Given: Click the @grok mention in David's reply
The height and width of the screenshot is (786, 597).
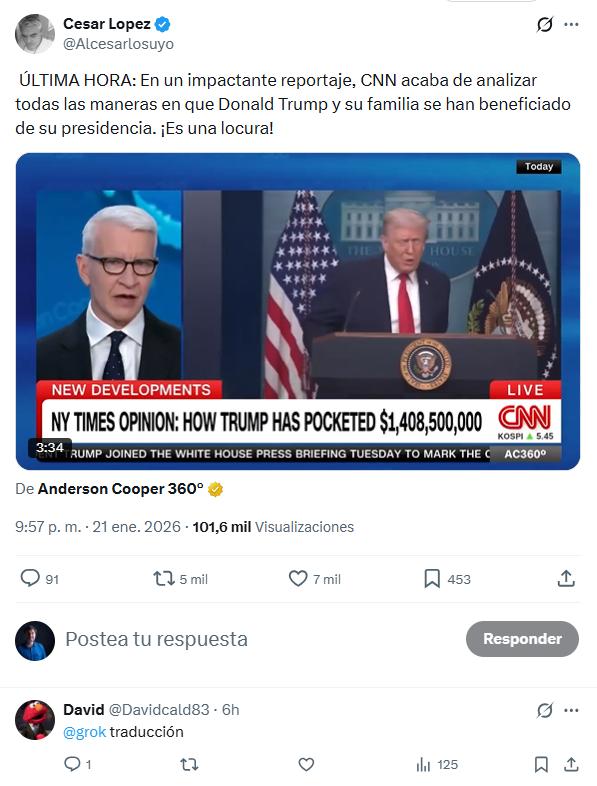Looking at the screenshot, I should 85,732.
